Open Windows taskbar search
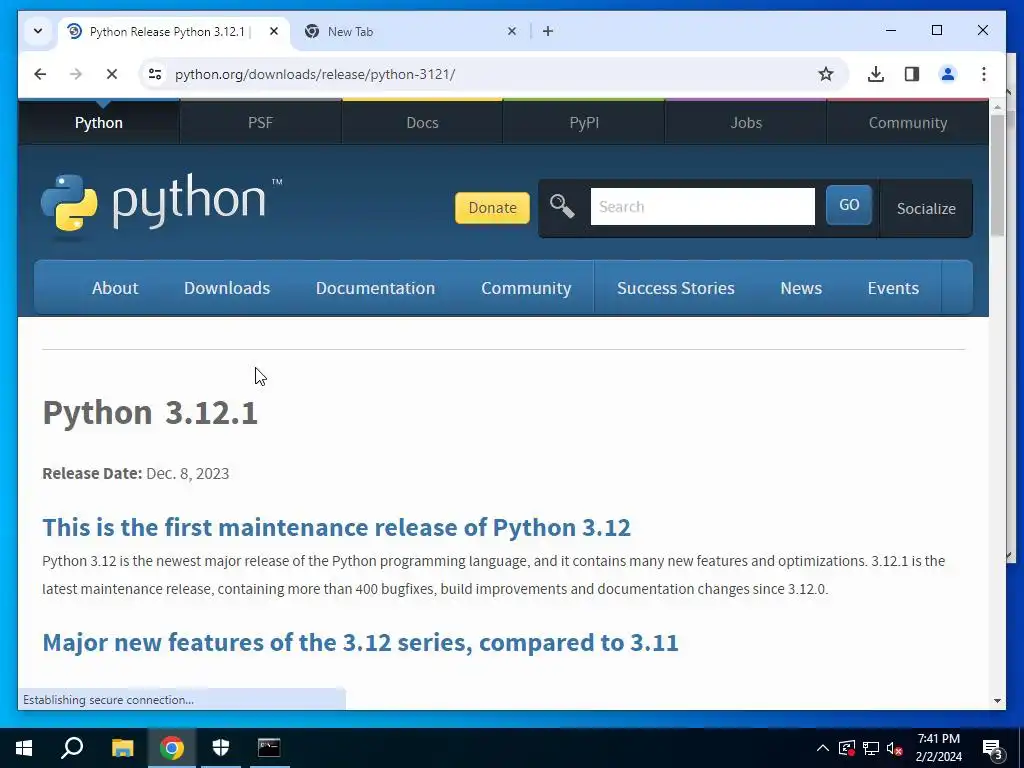The image size is (1024, 768). coord(72,748)
